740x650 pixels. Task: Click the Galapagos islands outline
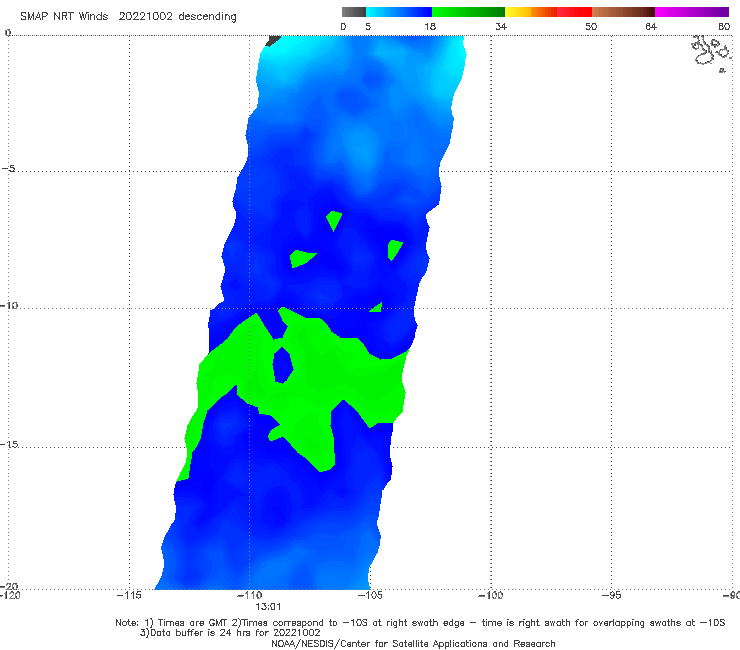711,52
